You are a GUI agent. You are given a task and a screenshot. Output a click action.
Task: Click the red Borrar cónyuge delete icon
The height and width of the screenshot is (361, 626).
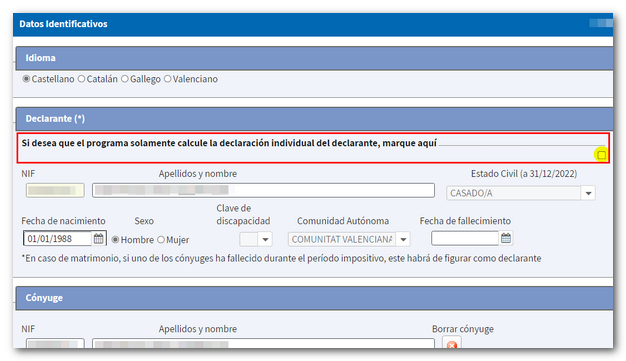(x=452, y=344)
